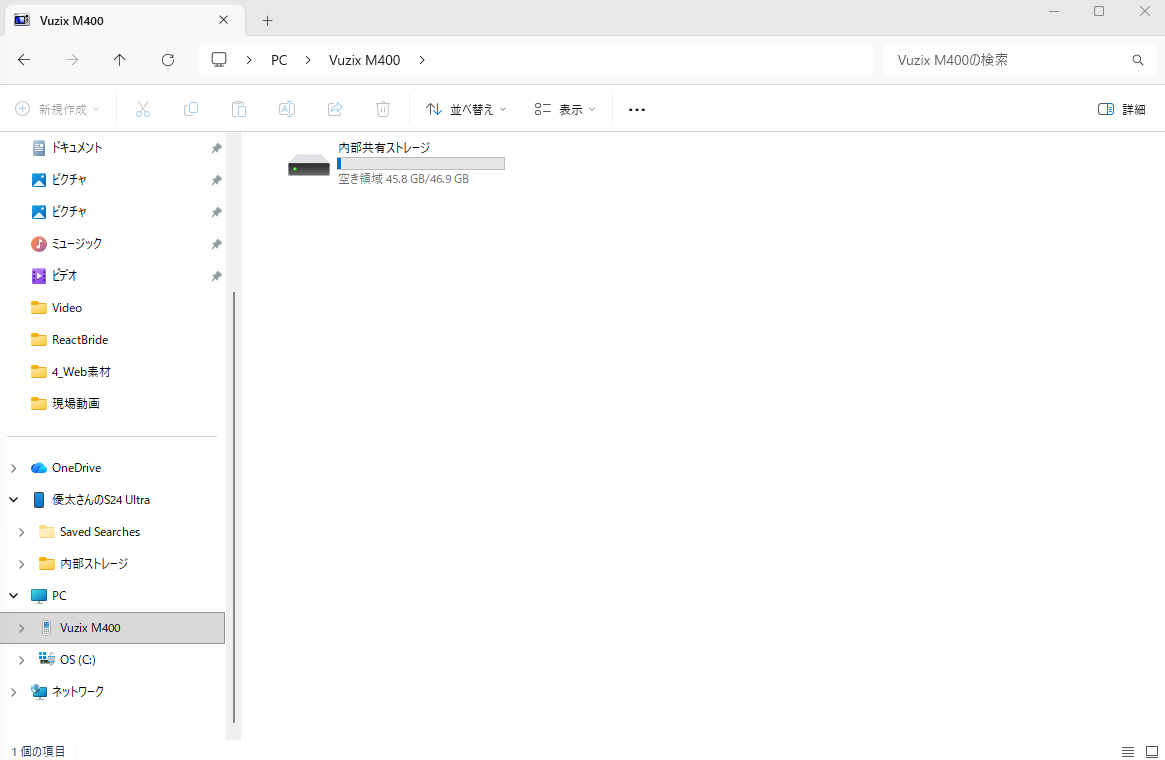Open the 並べ替え sort dropdown
1165x760 pixels.
point(466,109)
